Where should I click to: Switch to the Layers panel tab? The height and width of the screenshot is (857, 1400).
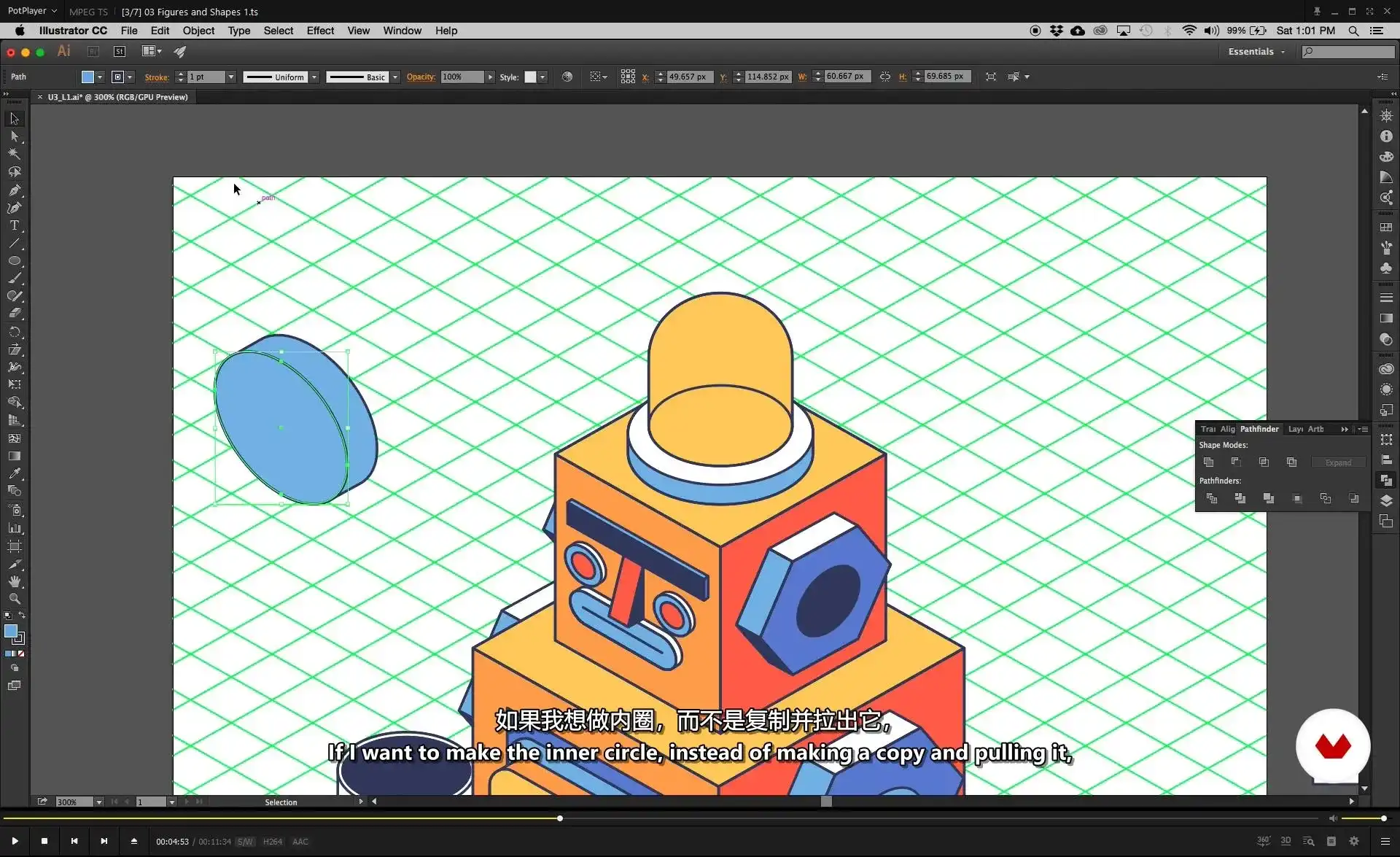pyautogui.click(x=1295, y=429)
